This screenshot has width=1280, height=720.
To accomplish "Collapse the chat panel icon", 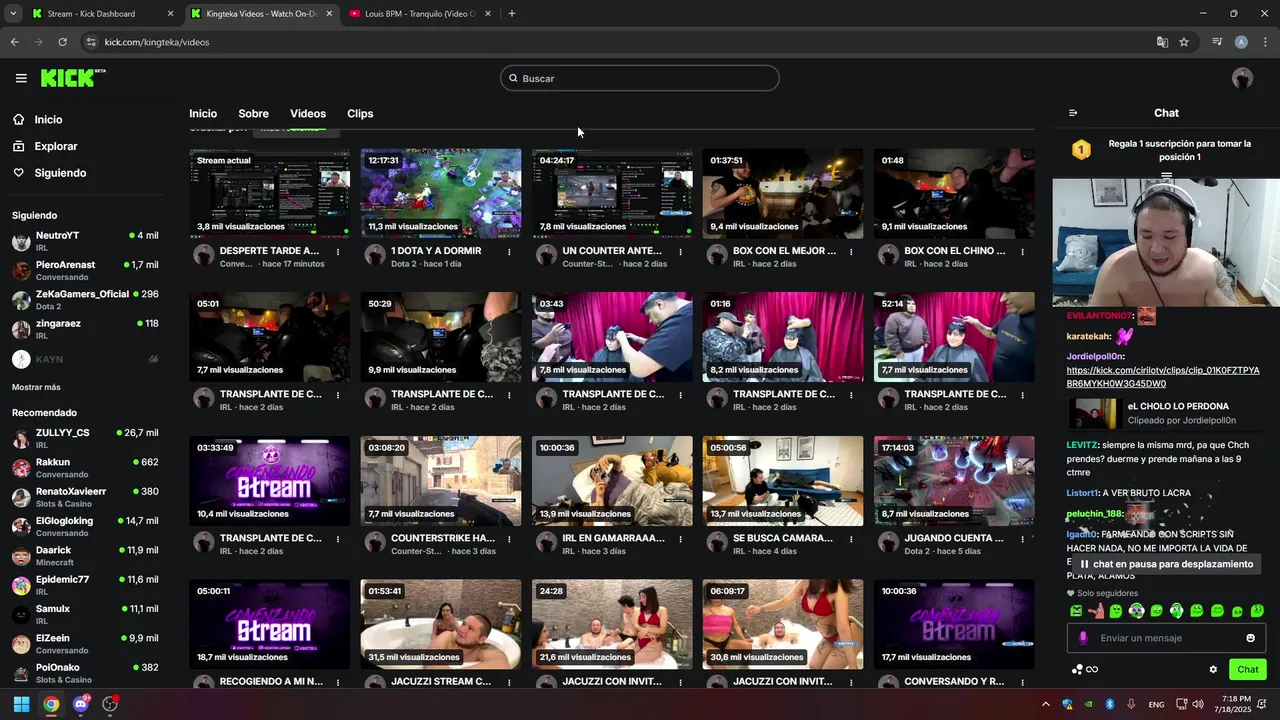I will point(1073,113).
